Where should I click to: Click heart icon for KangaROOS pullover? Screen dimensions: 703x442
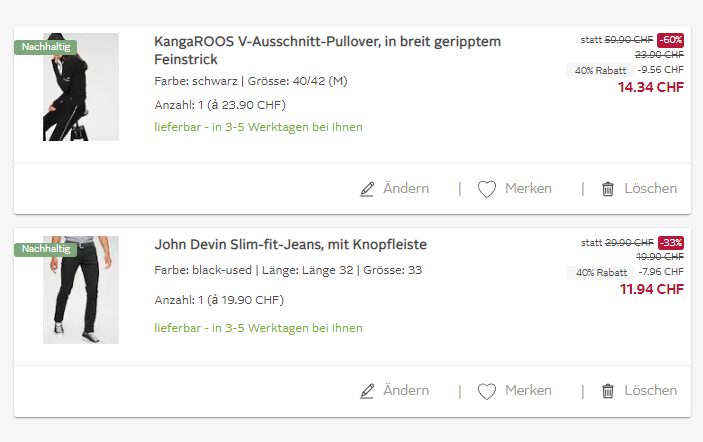coord(487,189)
